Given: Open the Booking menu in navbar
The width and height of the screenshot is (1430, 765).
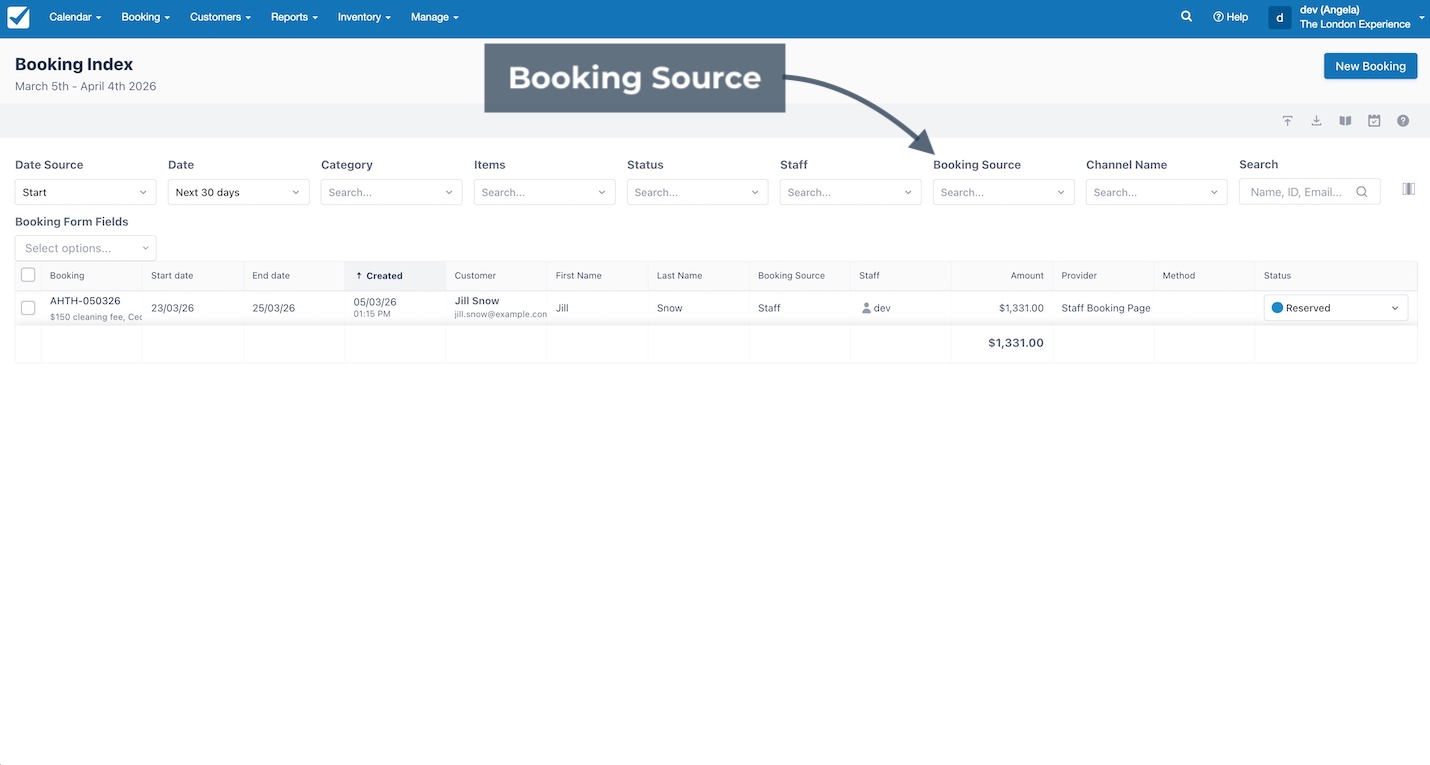Looking at the screenshot, I should [x=145, y=17].
